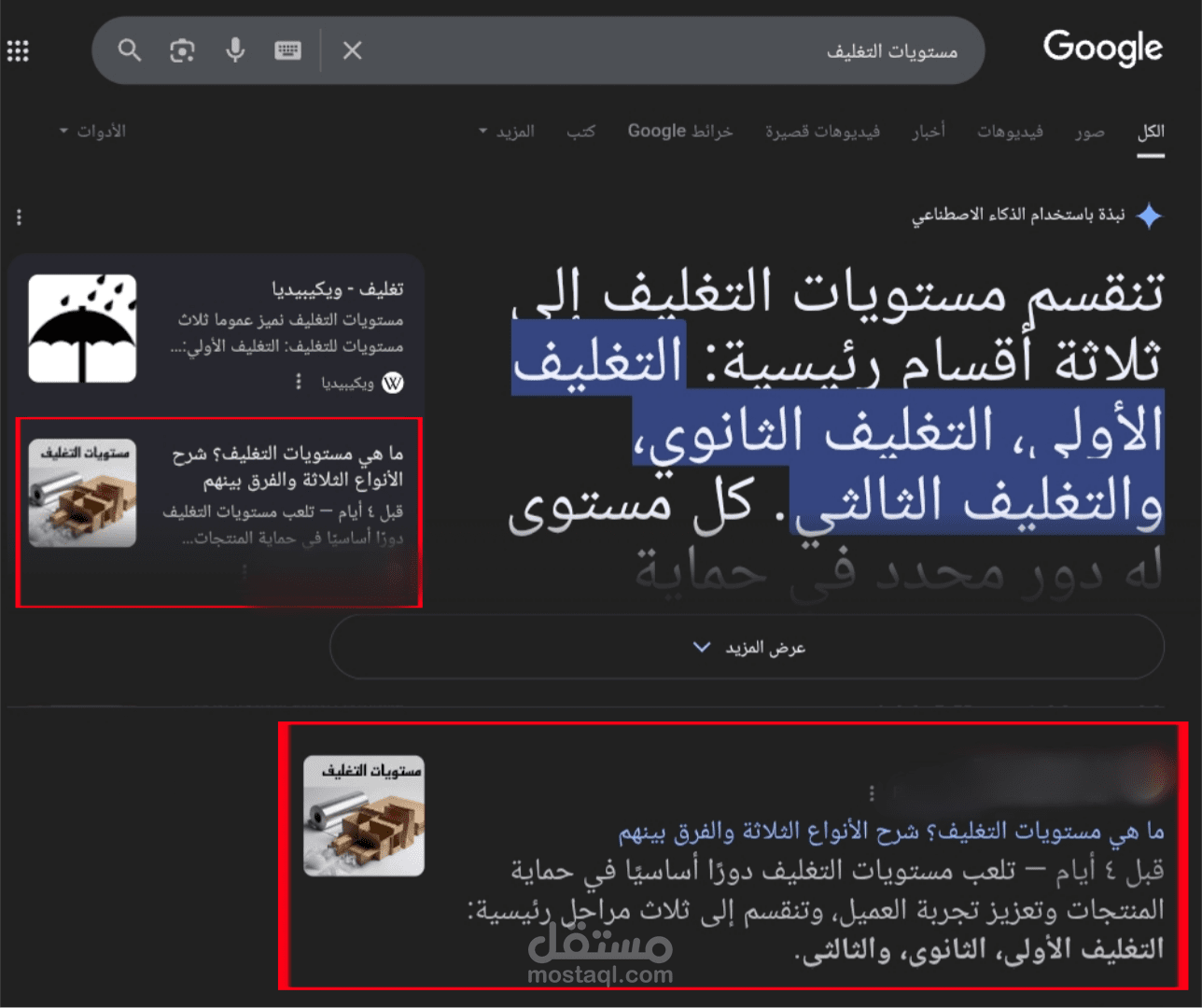Screen dimensions: 1202x1008
Task: Click the umbrella thumbnail in Wikipedia card
Action: pyautogui.click(x=82, y=329)
